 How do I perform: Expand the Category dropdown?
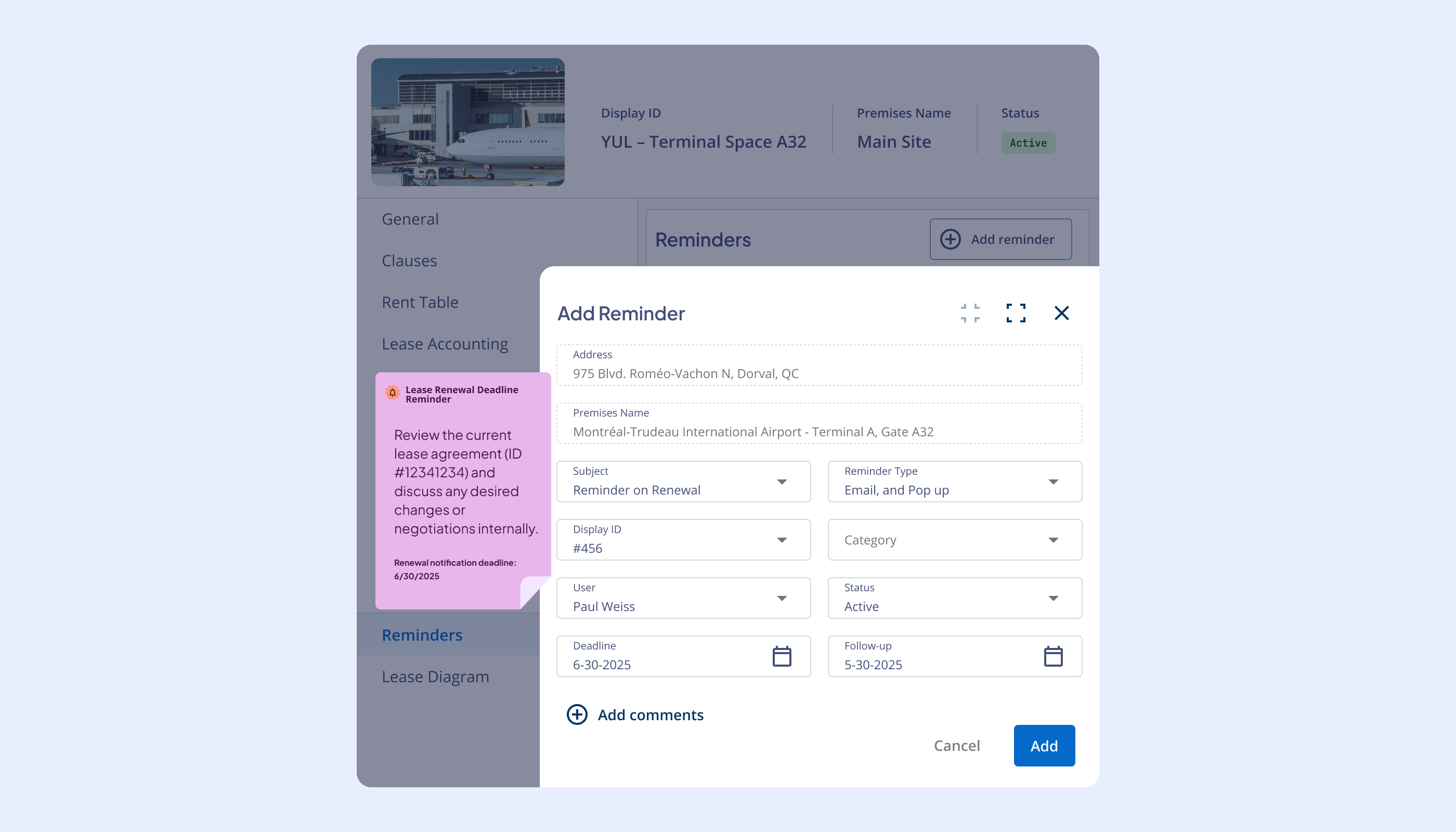coord(1054,539)
